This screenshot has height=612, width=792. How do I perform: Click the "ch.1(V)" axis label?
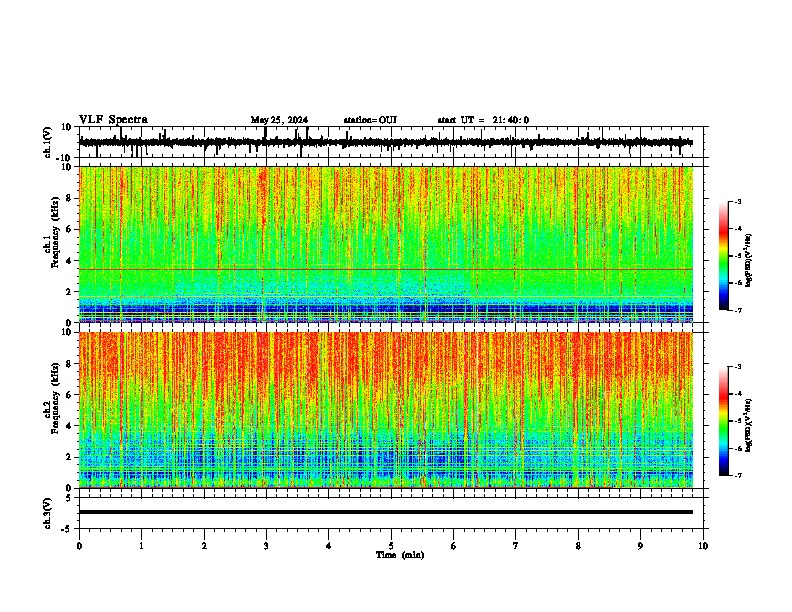pos(48,142)
